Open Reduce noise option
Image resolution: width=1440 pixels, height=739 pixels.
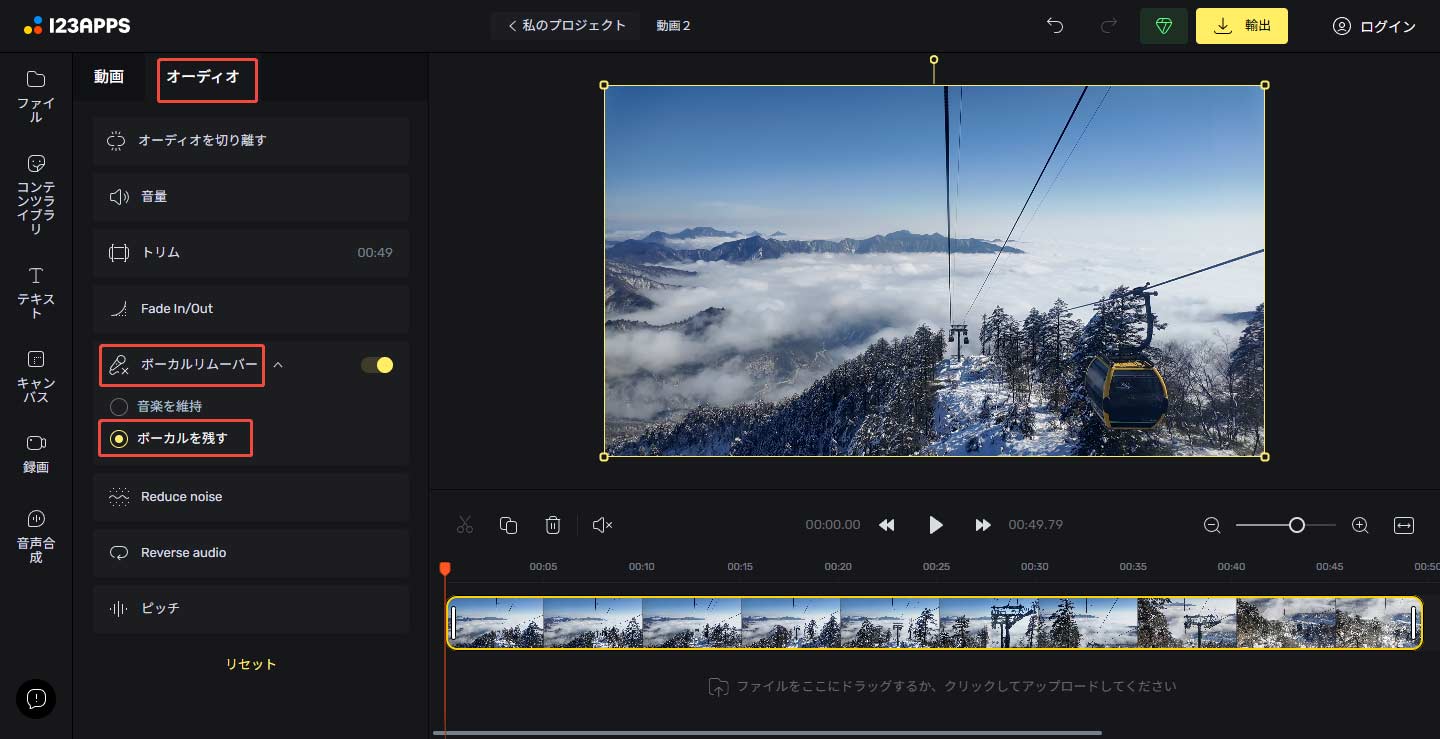(251, 497)
